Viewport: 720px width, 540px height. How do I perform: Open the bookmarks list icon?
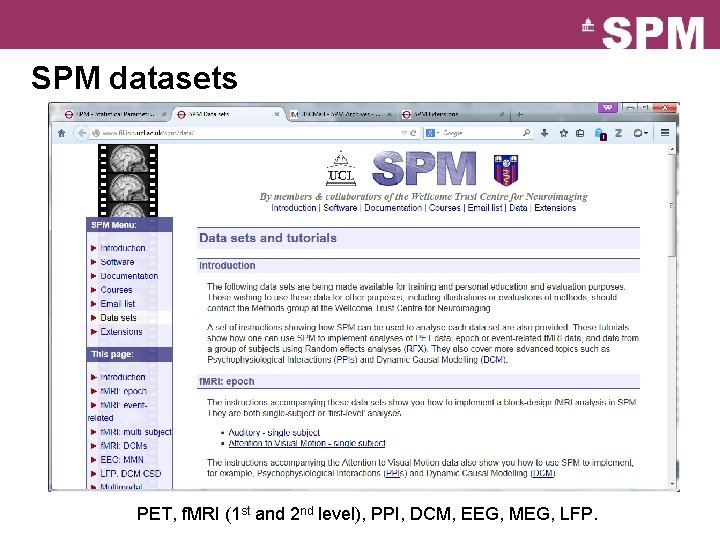[x=580, y=133]
